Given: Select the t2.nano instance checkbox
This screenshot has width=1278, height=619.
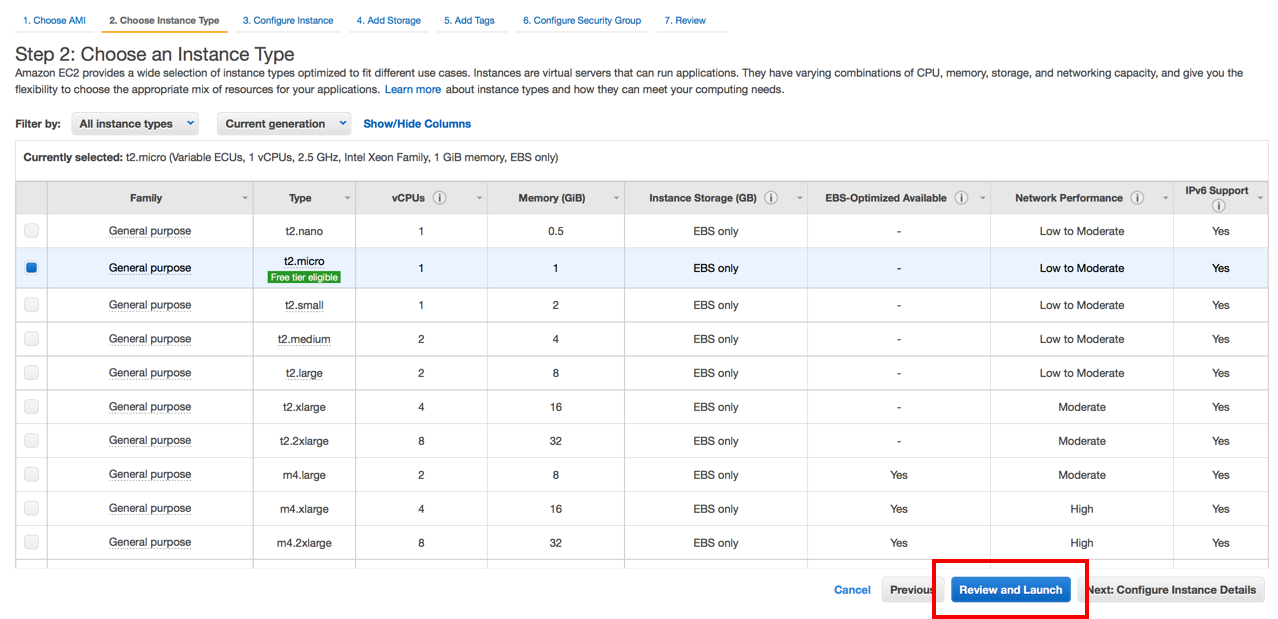Looking at the screenshot, I should [32, 231].
